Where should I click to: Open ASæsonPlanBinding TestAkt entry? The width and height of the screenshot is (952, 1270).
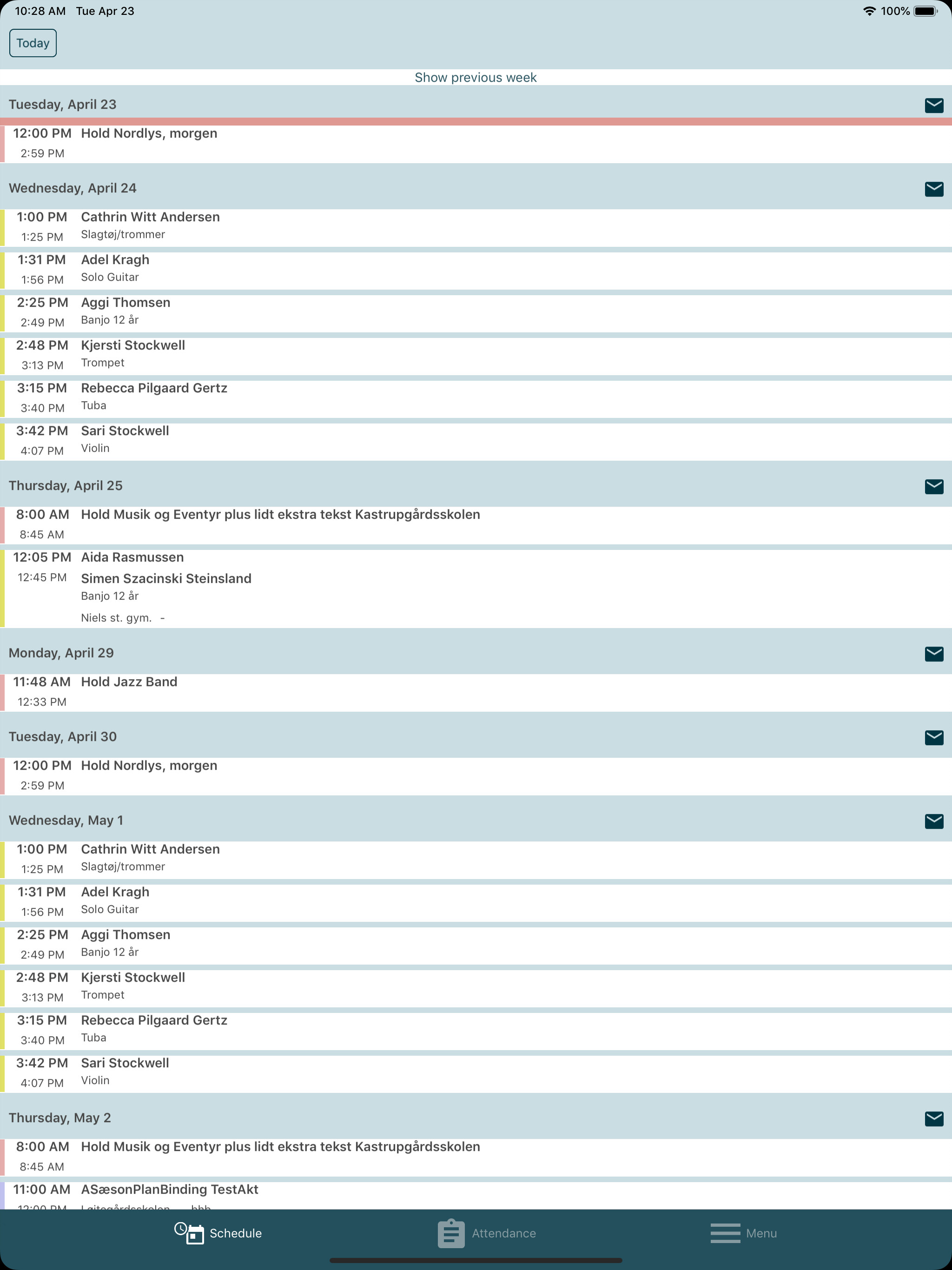click(476, 1195)
